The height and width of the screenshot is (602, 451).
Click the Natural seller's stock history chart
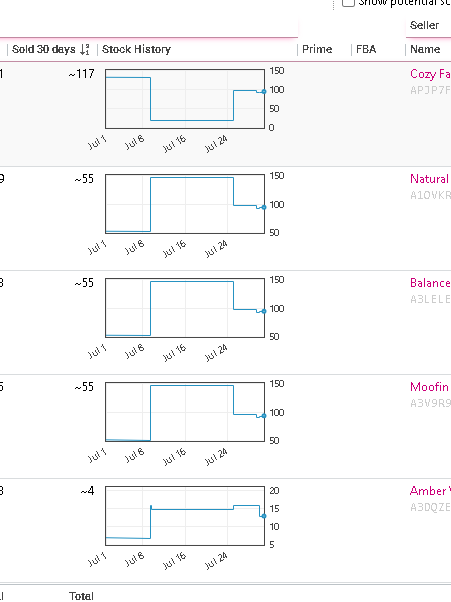pyautogui.click(x=185, y=204)
